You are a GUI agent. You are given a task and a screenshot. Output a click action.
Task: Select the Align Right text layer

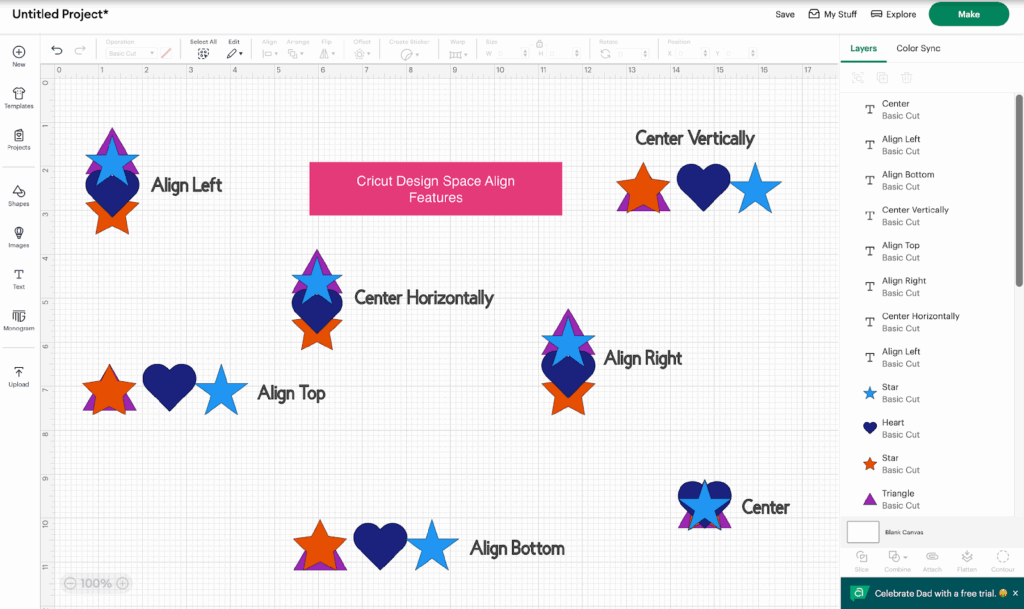[927, 287]
